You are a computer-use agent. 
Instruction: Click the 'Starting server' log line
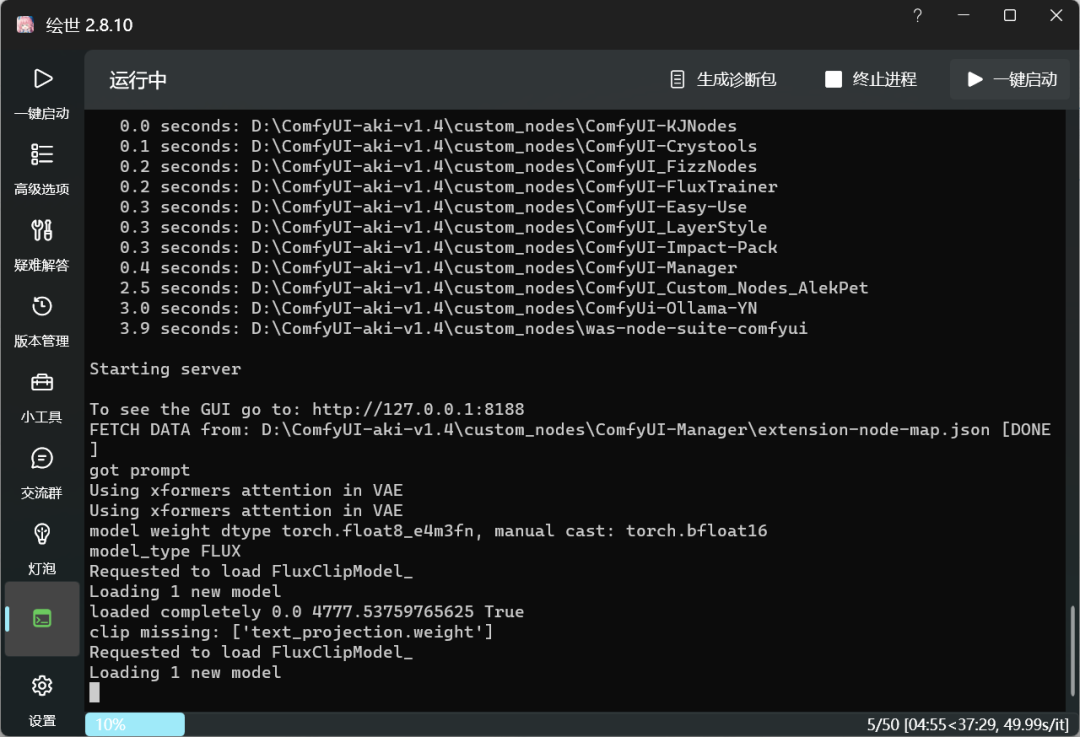(x=165, y=368)
